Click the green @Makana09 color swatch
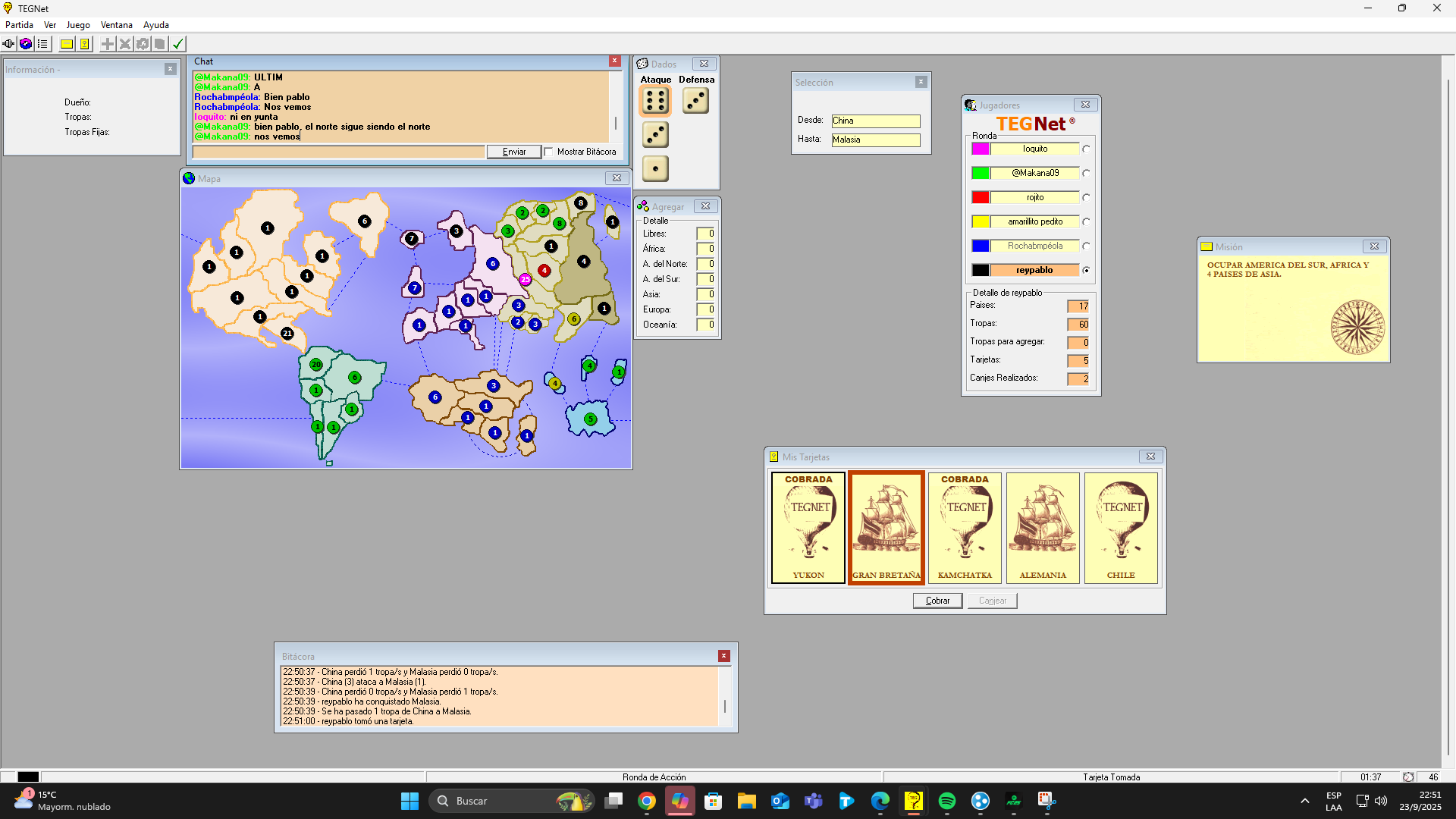Screen dimensions: 1456x819 980,174
